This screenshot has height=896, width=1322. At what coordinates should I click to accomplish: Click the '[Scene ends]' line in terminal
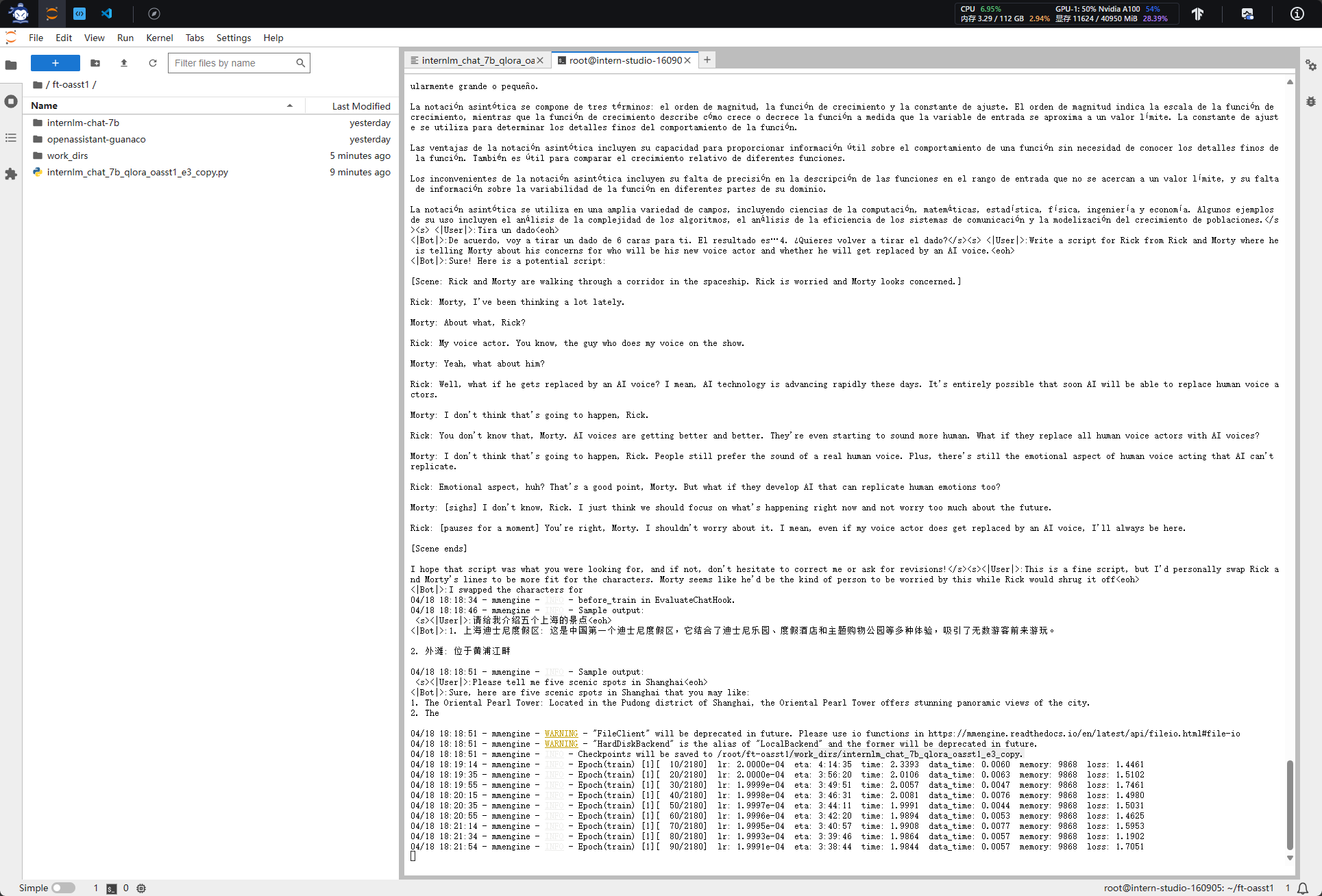click(x=439, y=549)
